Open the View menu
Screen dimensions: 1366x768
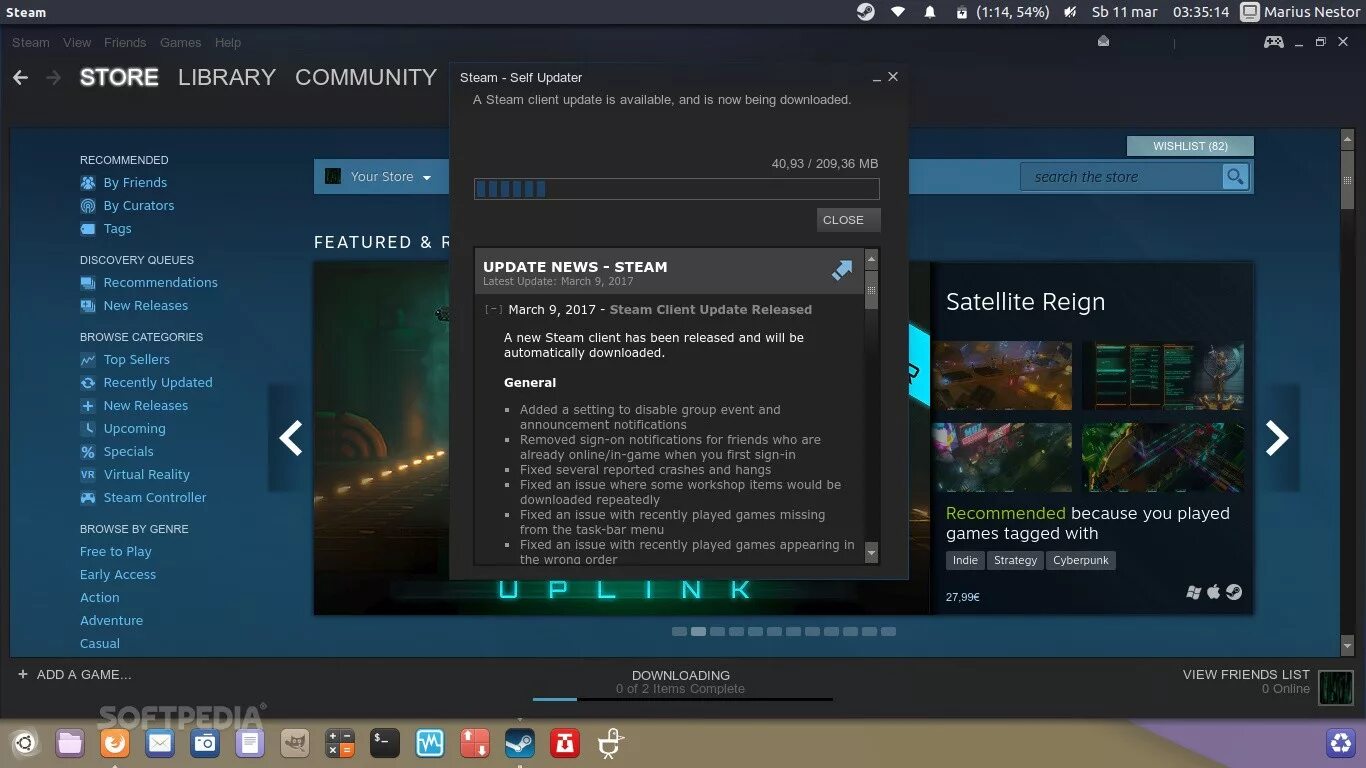tap(77, 42)
